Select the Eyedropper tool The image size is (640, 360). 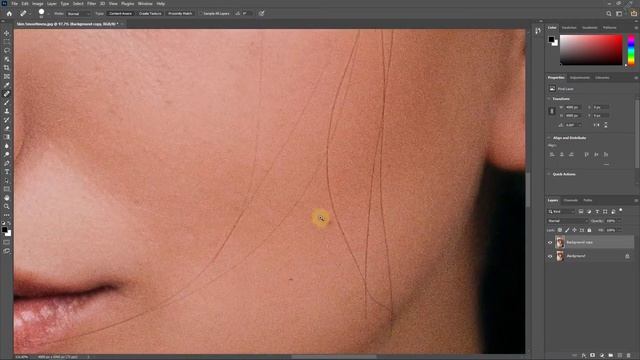tap(7, 85)
